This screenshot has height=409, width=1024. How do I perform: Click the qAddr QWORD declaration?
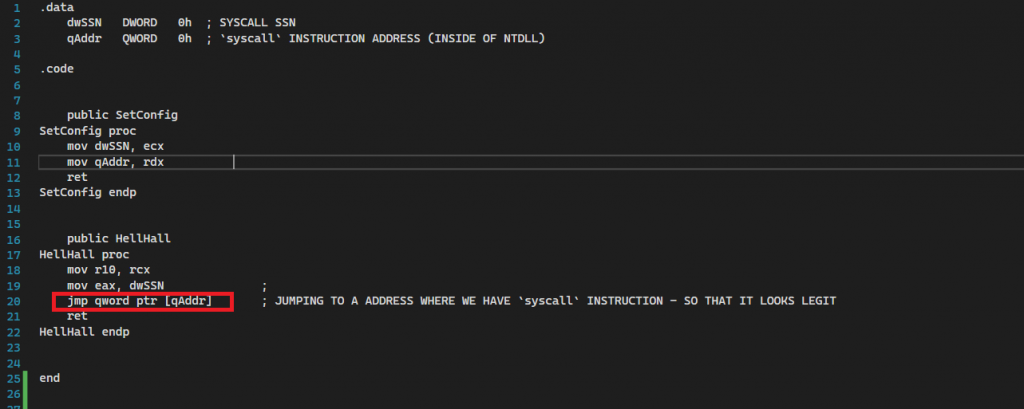point(120,38)
